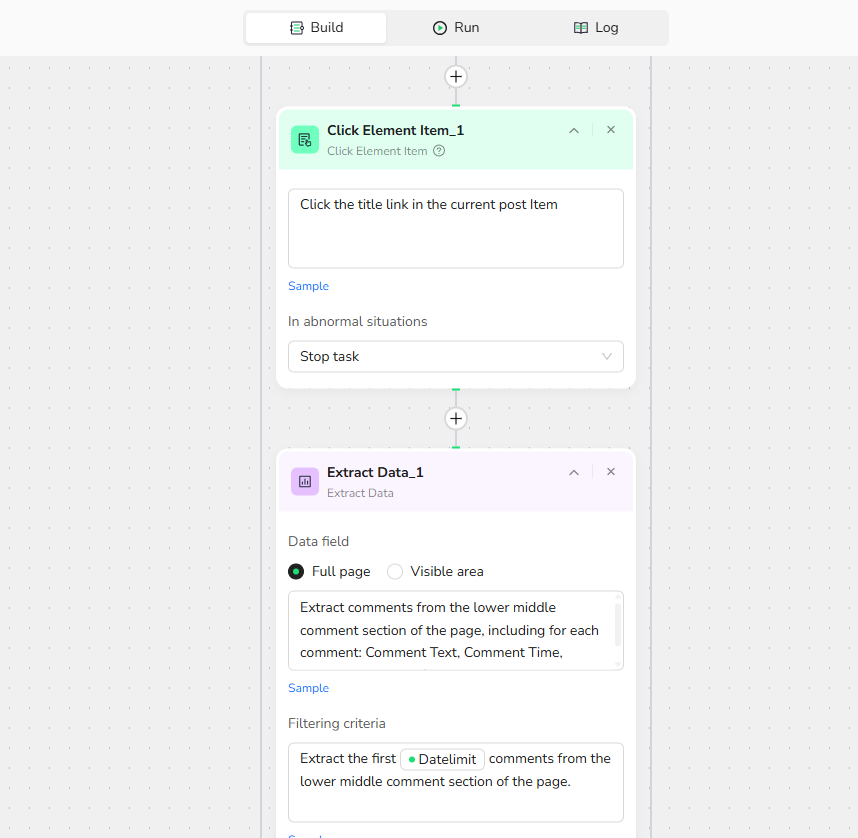This screenshot has height=838, width=858.
Task: Collapse the Click Element Item_1 card
Action: coord(574,130)
